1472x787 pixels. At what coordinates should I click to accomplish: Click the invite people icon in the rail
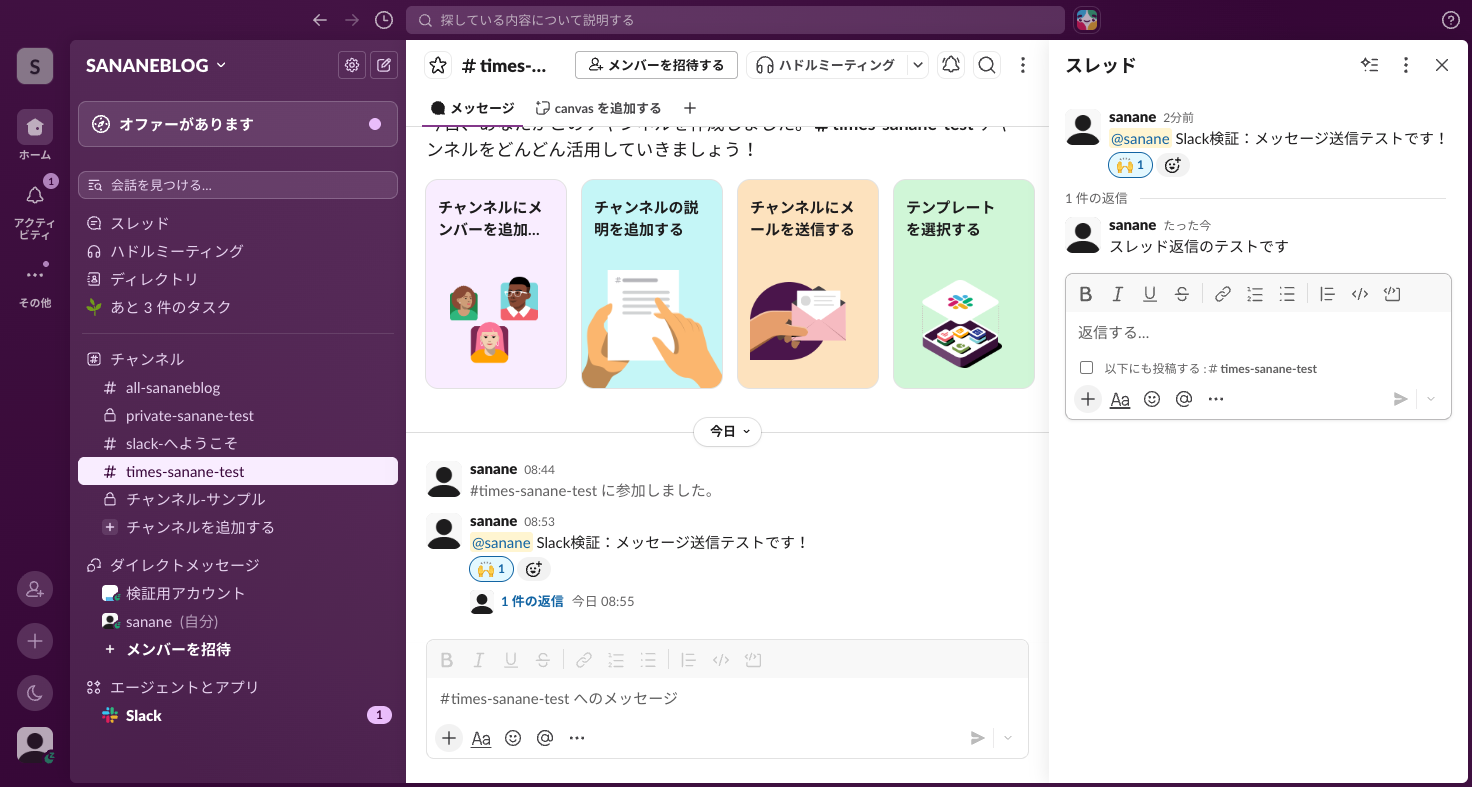(34, 590)
